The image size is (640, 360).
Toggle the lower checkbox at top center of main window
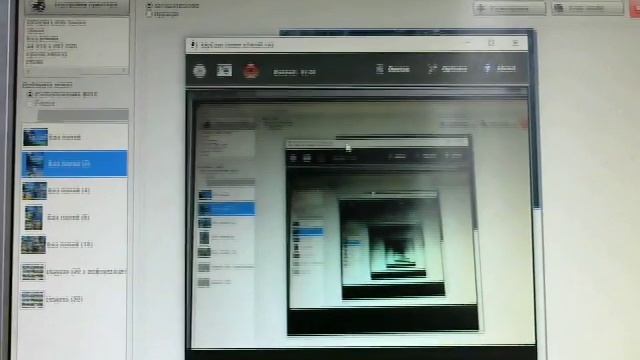pyautogui.click(x=149, y=14)
